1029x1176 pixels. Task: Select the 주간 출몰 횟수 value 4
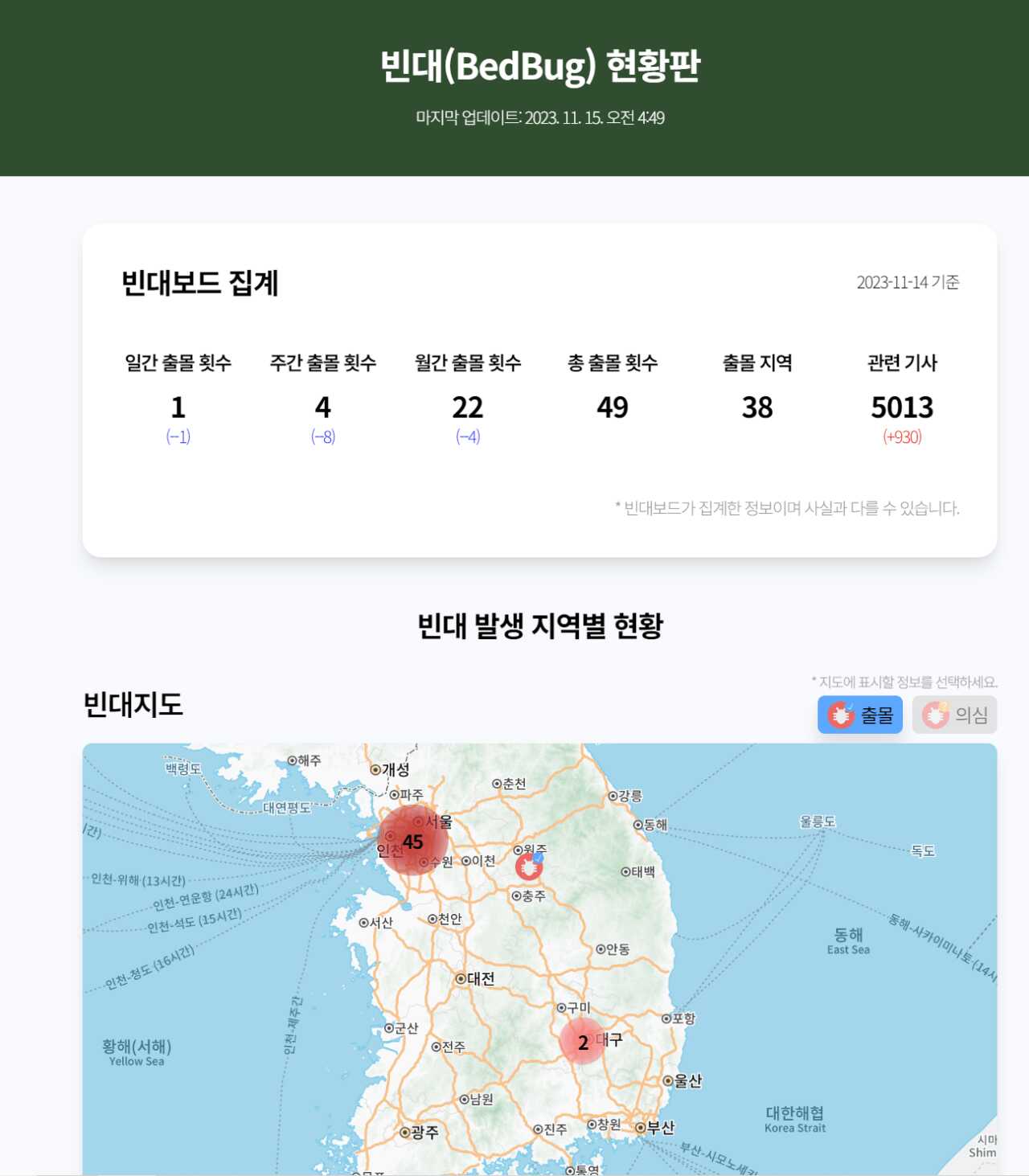pyautogui.click(x=323, y=408)
